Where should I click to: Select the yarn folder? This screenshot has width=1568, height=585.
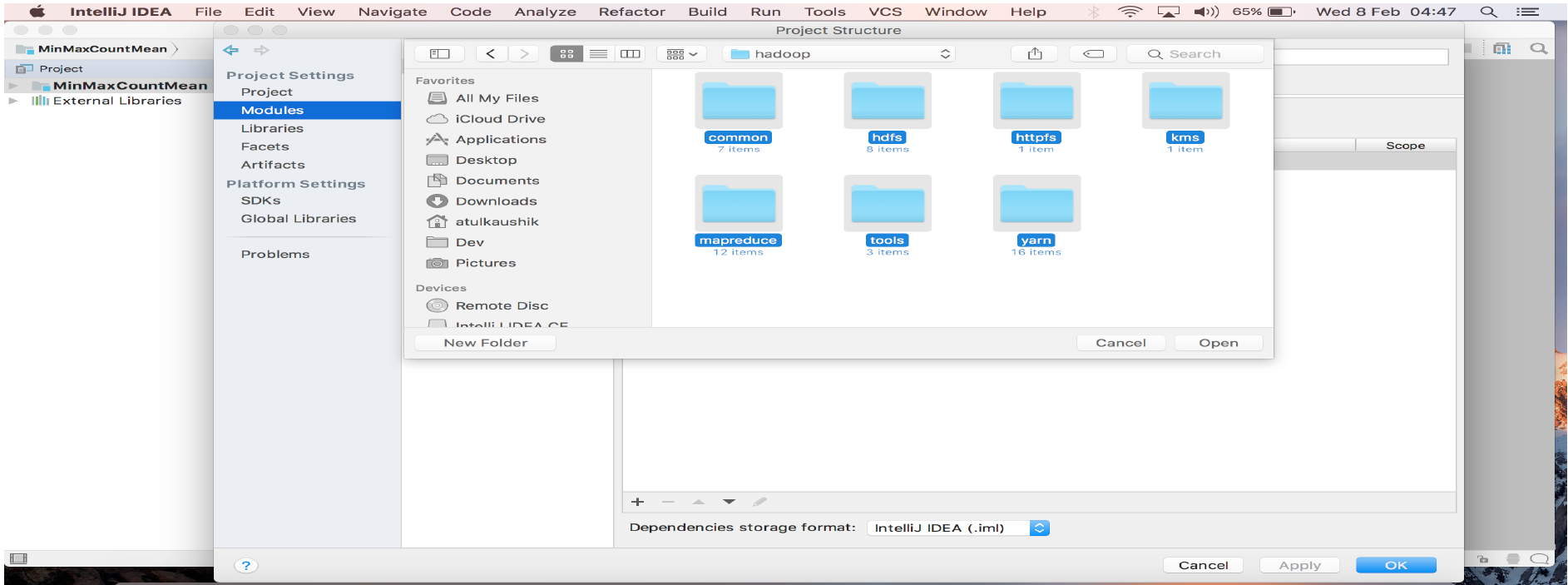1036,216
